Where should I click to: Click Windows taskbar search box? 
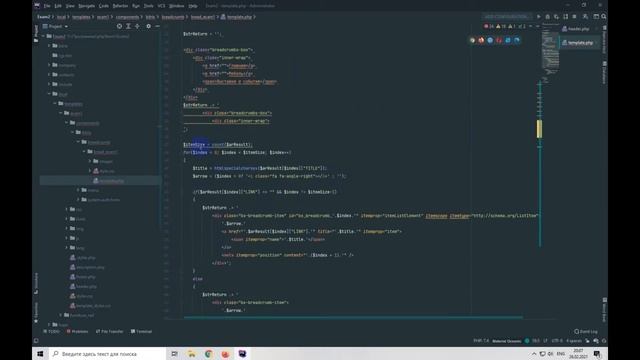click(x=107, y=354)
